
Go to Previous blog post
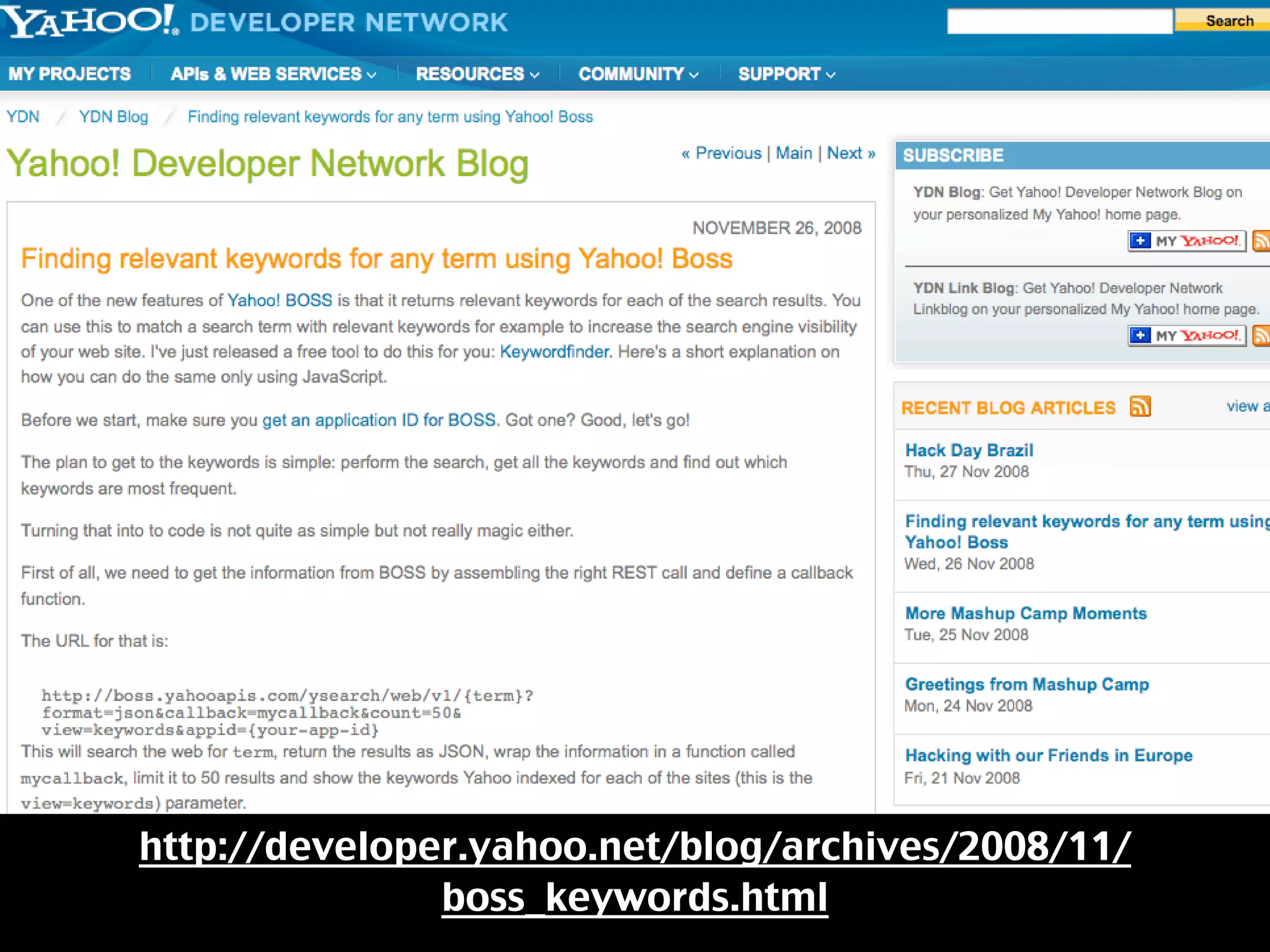click(x=722, y=153)
